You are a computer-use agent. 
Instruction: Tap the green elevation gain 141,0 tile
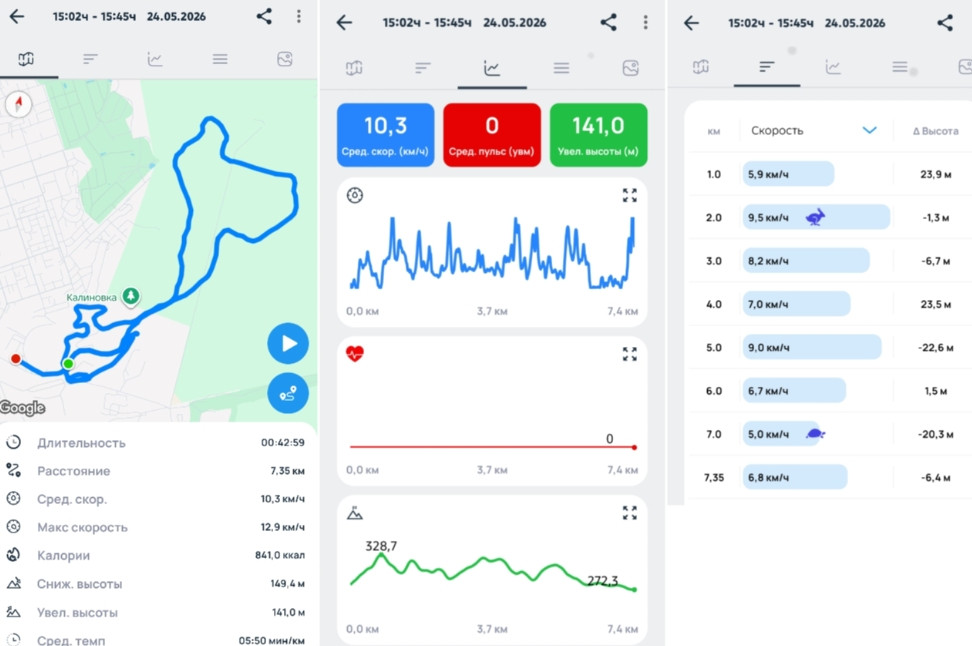(598, 135)
